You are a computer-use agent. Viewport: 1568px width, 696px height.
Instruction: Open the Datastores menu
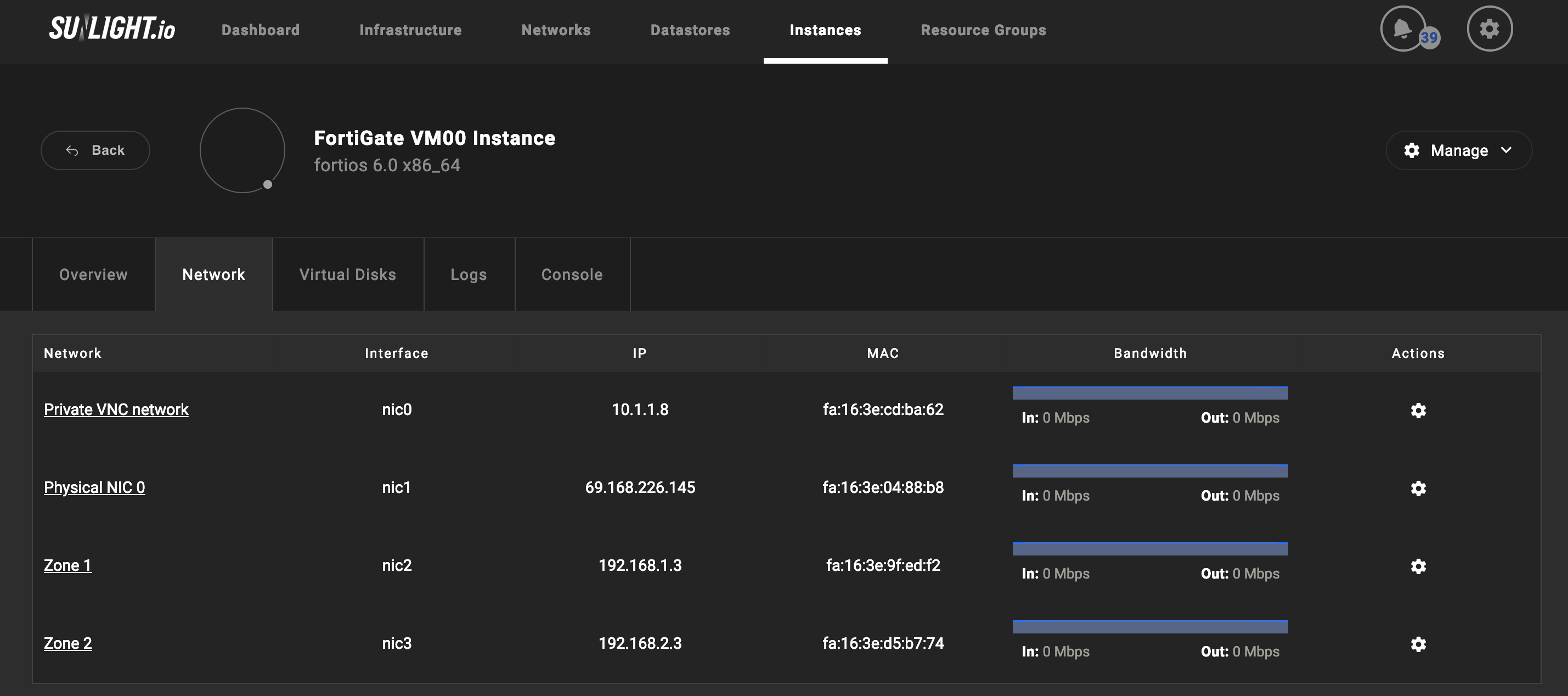tap(690, 30)
